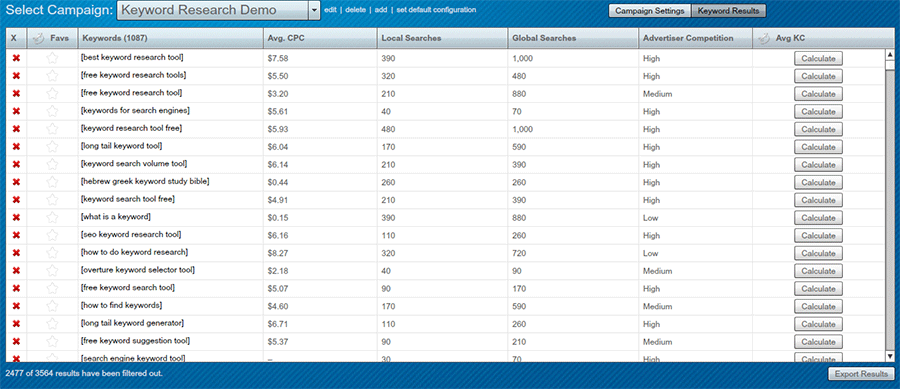Delete the hebrew greek keyword study bible row
This screenshot has width=900, height=389.
(x=16, y=182)
